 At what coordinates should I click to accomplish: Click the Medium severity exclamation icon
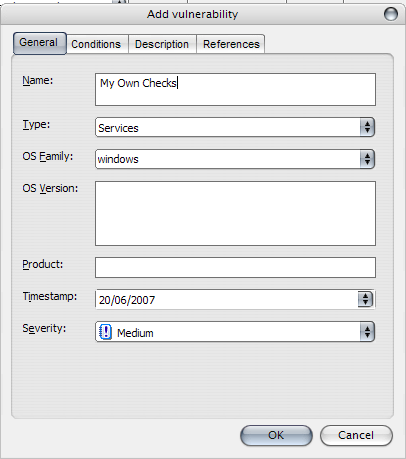(105, 332)
